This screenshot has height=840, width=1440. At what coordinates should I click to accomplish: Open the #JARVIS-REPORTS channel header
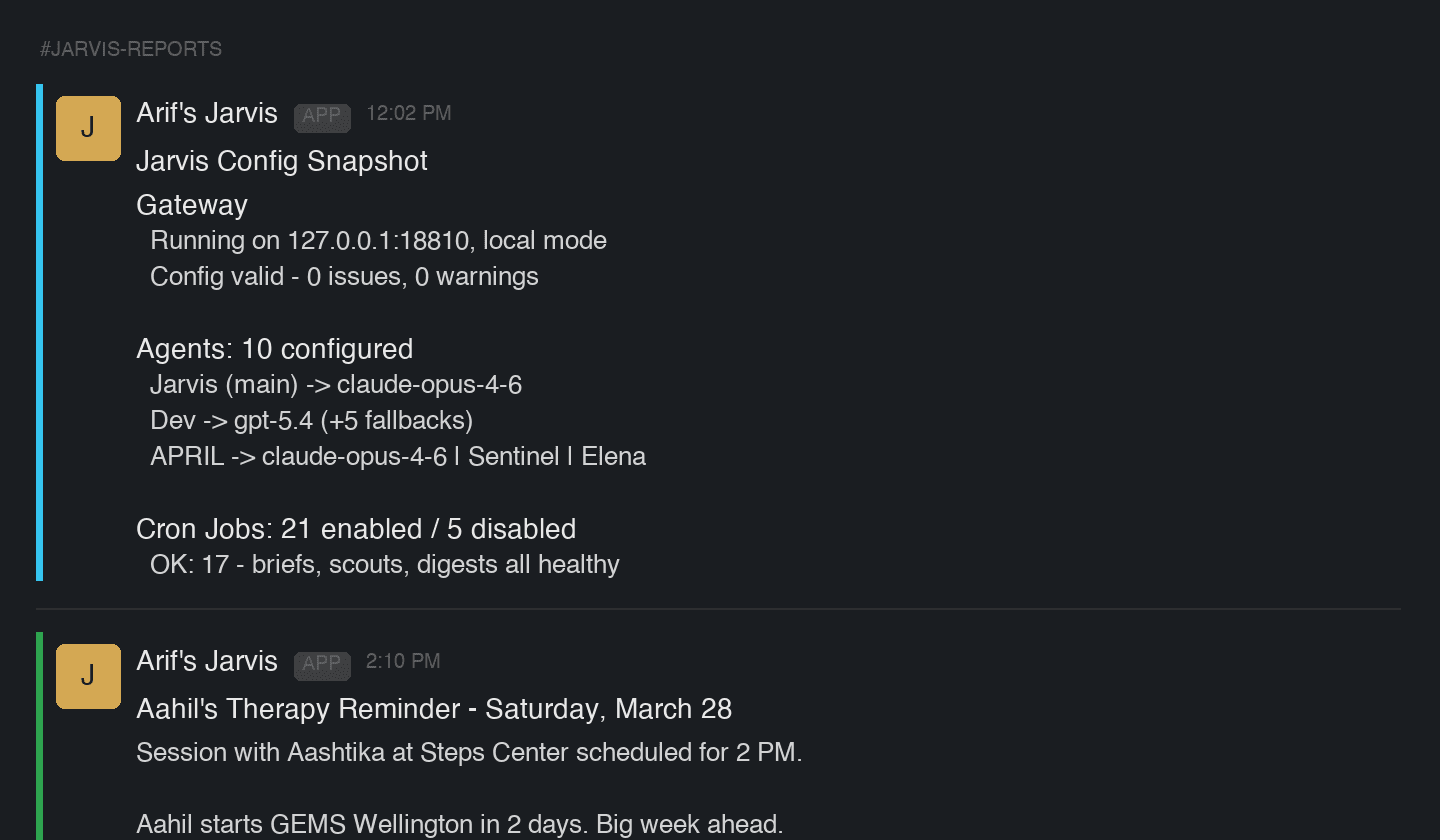pyautogui.click(x=131, y=47)
